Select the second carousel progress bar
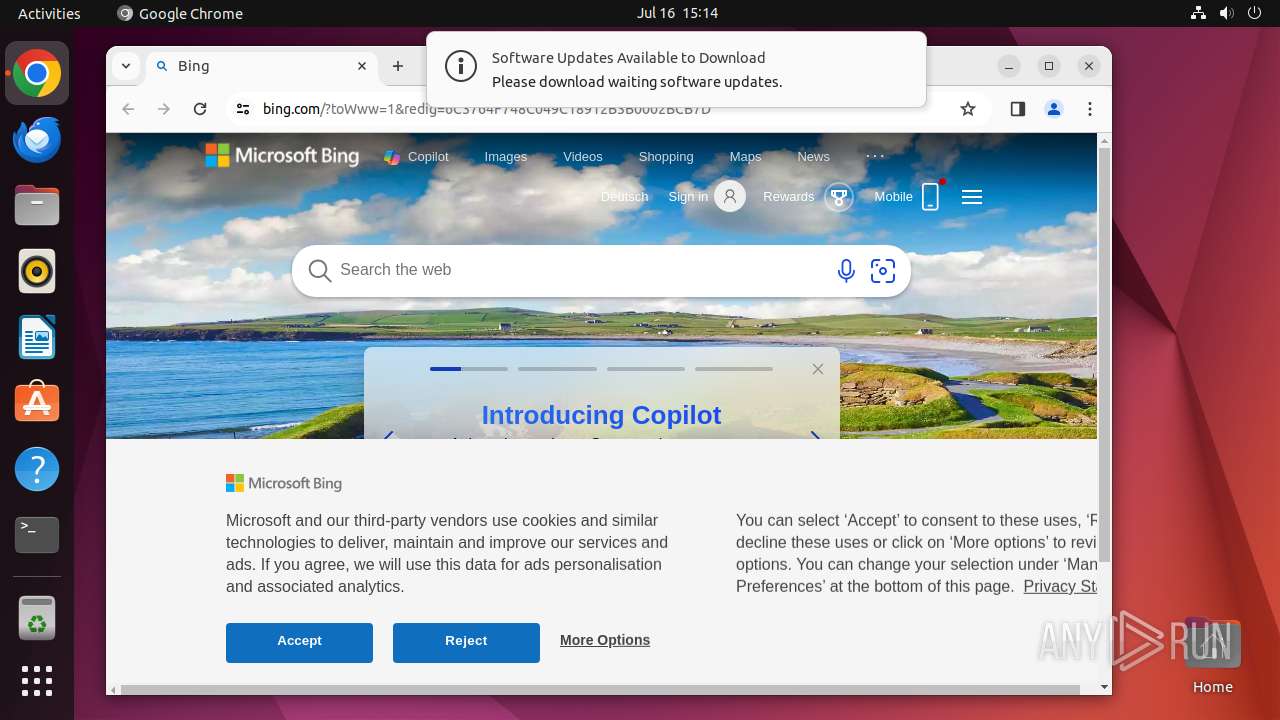Viewport: 1280px width, 720px height. (557, 369)
